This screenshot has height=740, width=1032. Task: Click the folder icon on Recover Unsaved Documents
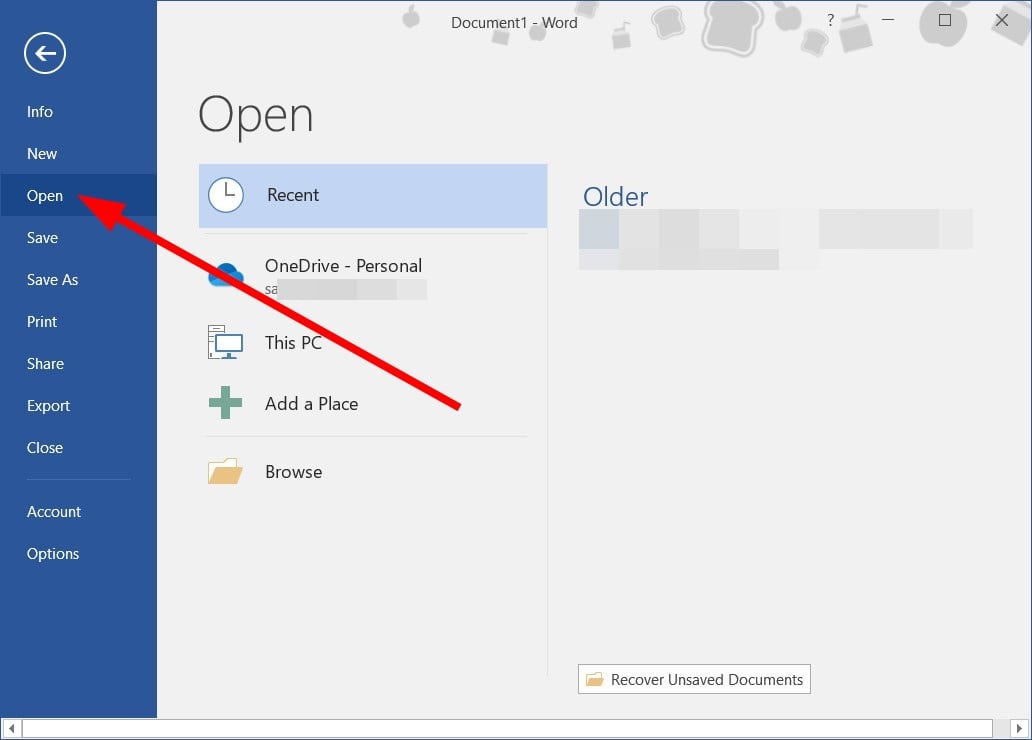(594, 679)
